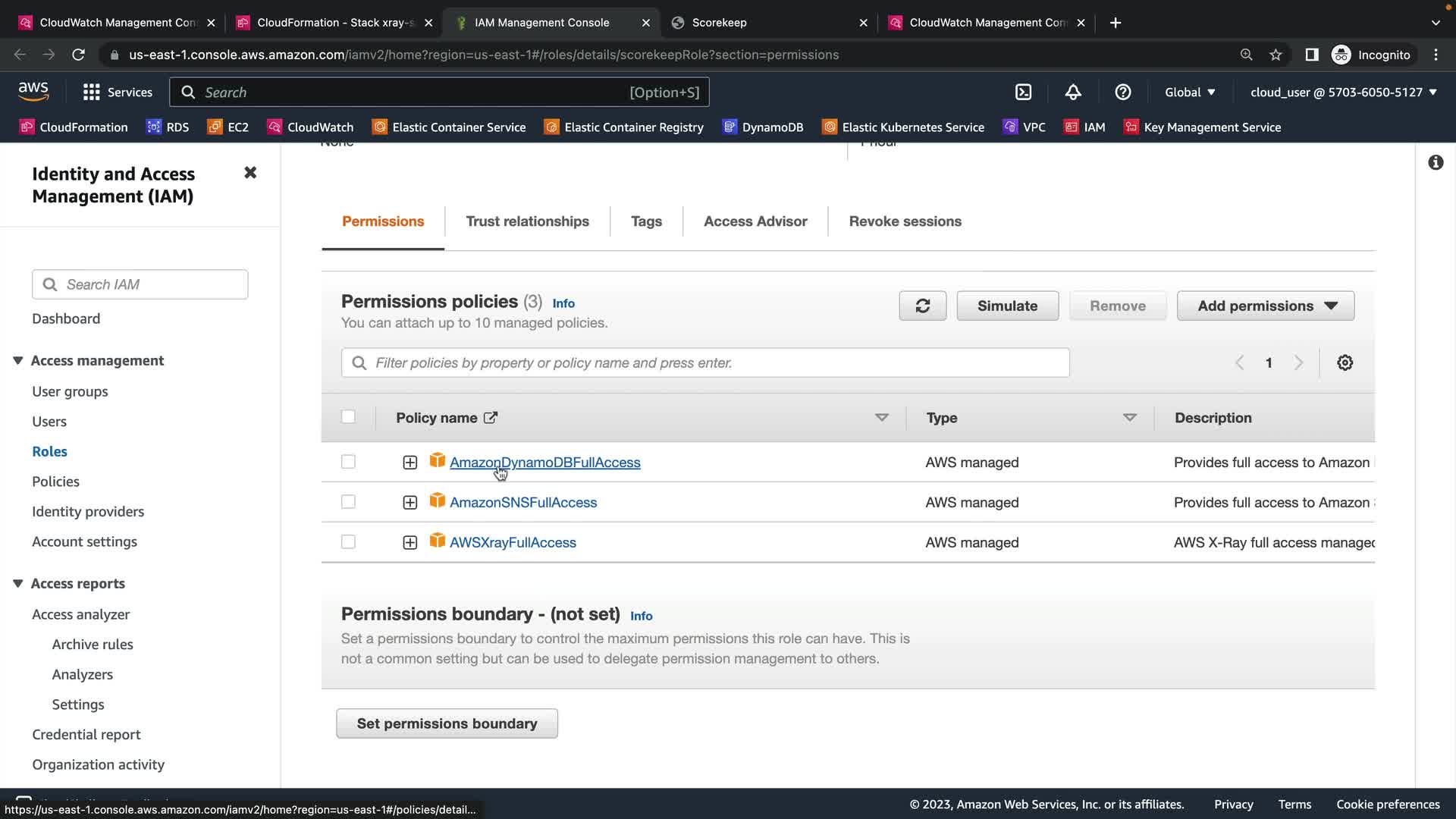Screen dimensions: 1456x819
Task: Open policy table settings gear
Action: [x=1345, y=362]
